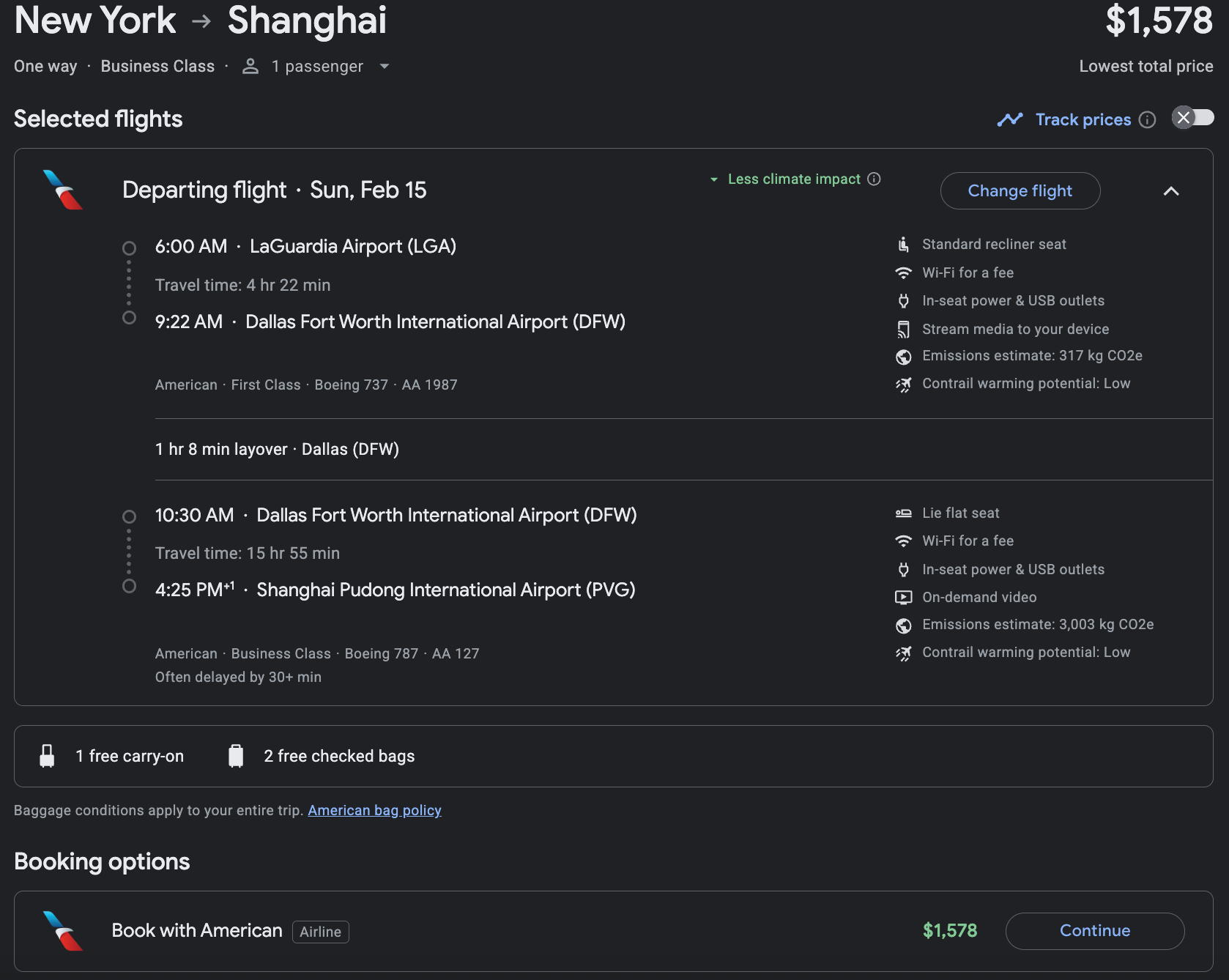This screenshot has width=1229, height=980.
Task: Click the Standard recliner seat icon
Action: click(x=903, y=245)
